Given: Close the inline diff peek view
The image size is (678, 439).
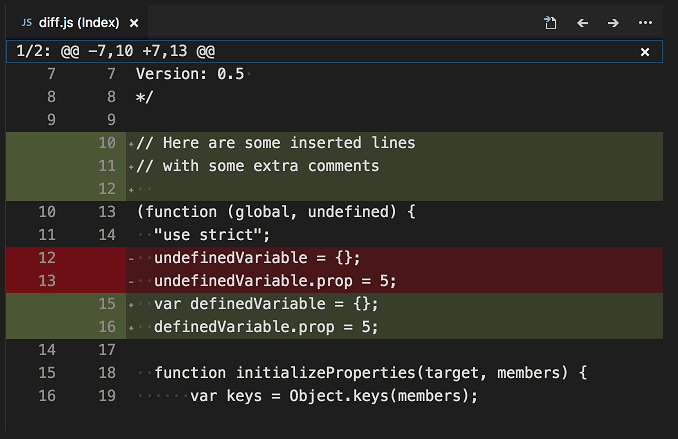Looking at the screenshot, I should coord(645,51).
